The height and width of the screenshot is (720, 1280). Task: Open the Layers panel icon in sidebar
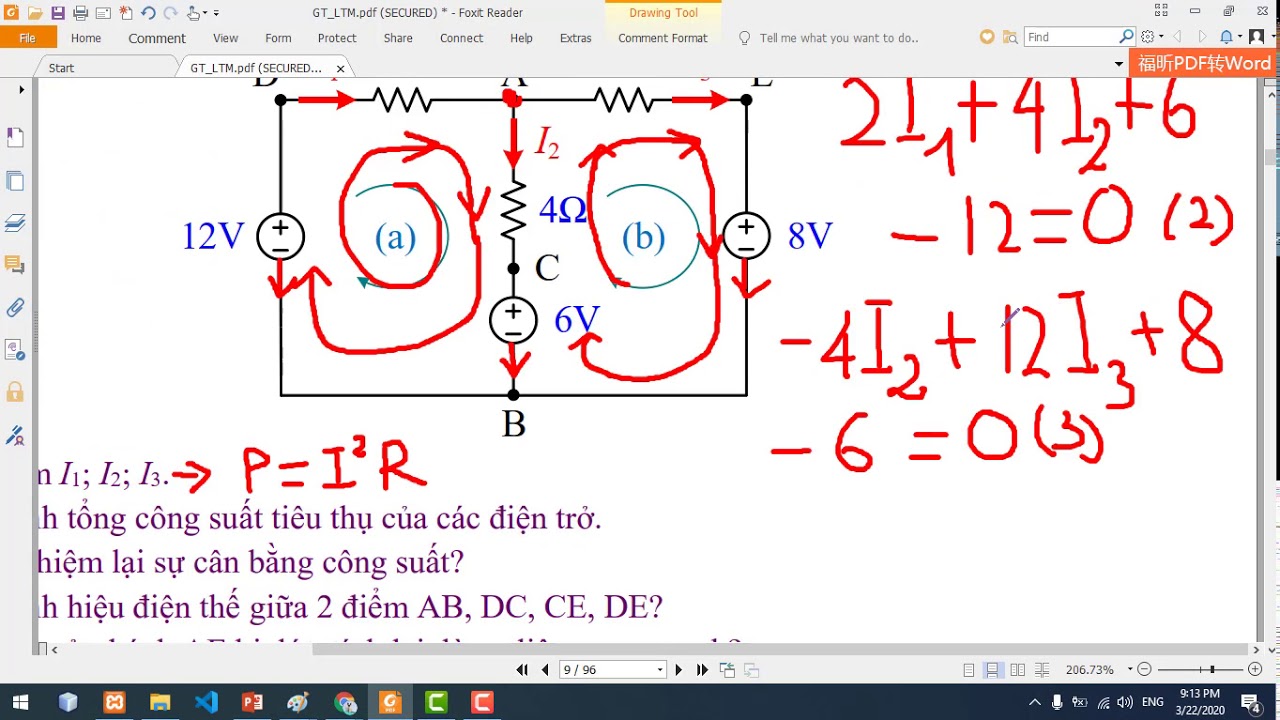pos(15,223)
